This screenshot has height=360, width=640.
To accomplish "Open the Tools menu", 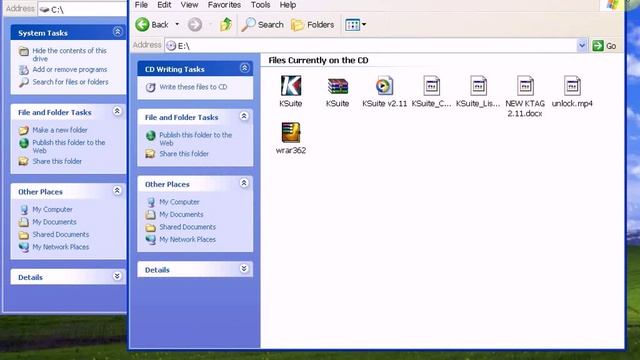I will pos(260,5).
